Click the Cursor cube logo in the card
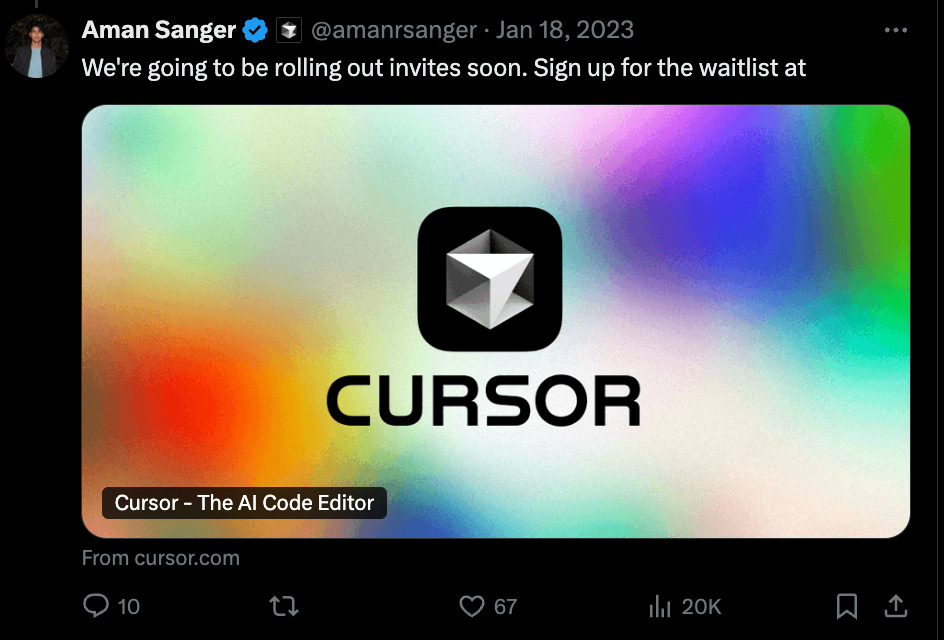 [489, 279]
